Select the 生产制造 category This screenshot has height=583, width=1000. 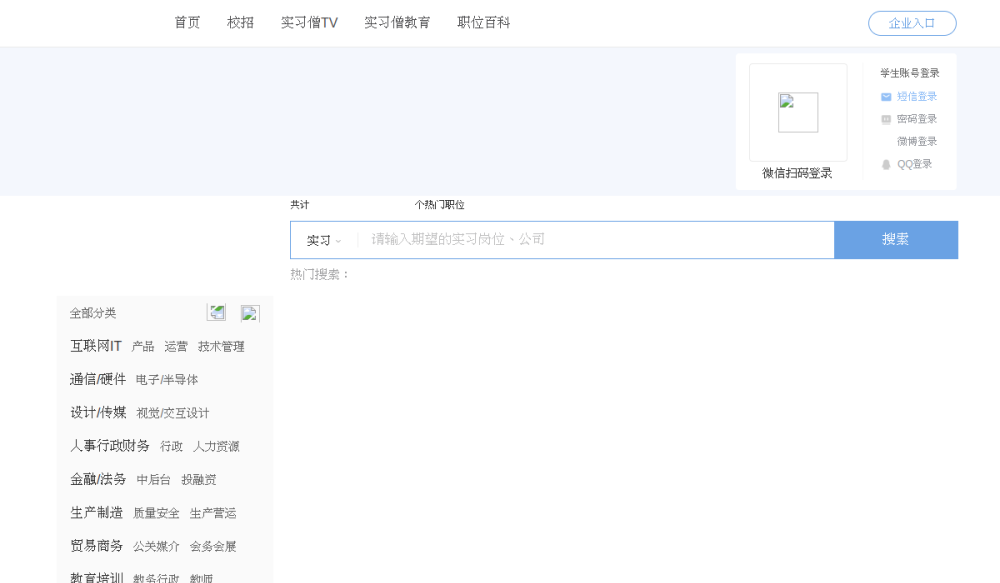tap(96, 513)
